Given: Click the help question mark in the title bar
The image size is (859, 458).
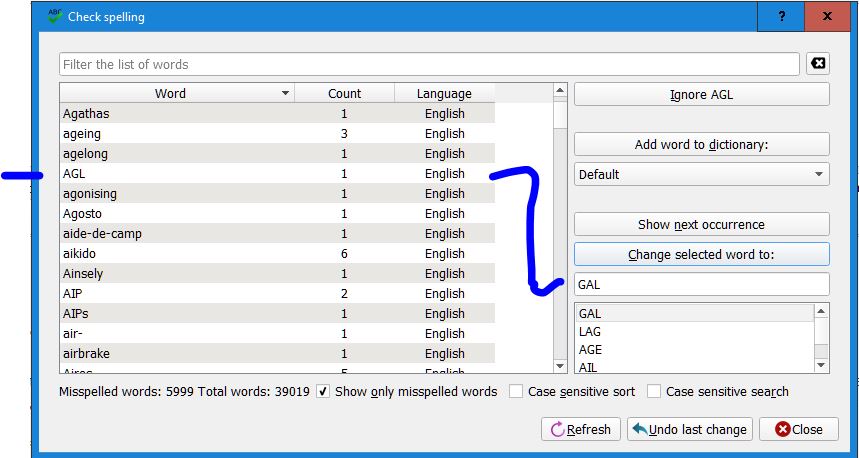Looking at the screenshot, I should tap(782, 16).
